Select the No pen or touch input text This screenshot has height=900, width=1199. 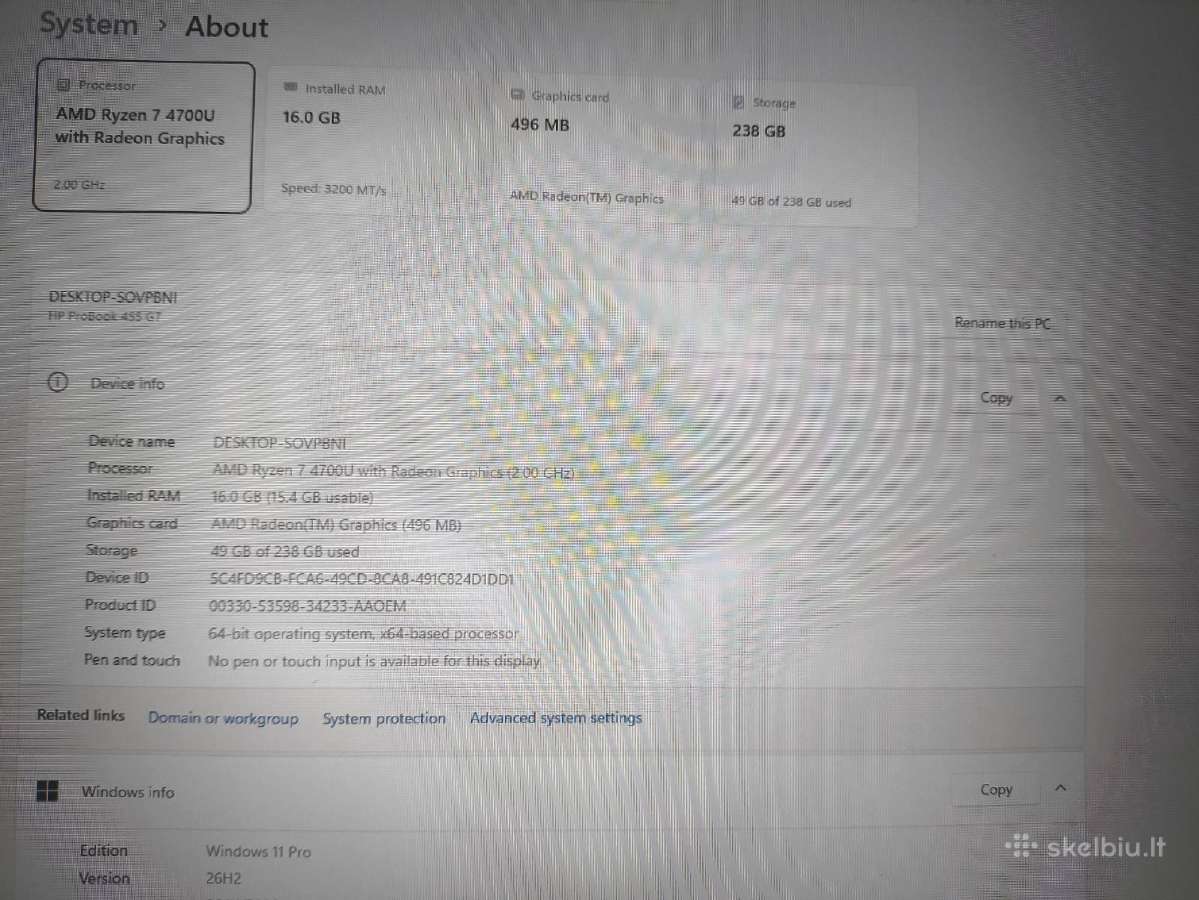coord(374,661)
